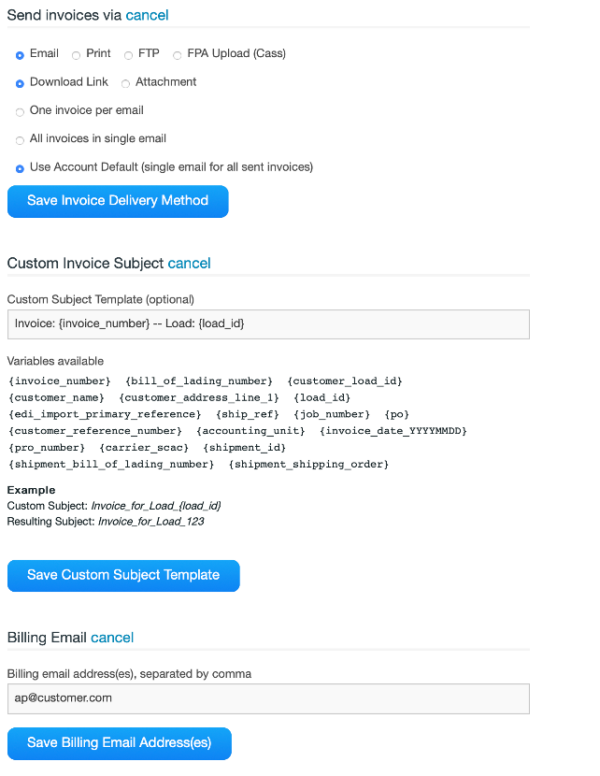
Task: Select Use Account Default option
Action: pyautogui.click(x=20, y=167)
